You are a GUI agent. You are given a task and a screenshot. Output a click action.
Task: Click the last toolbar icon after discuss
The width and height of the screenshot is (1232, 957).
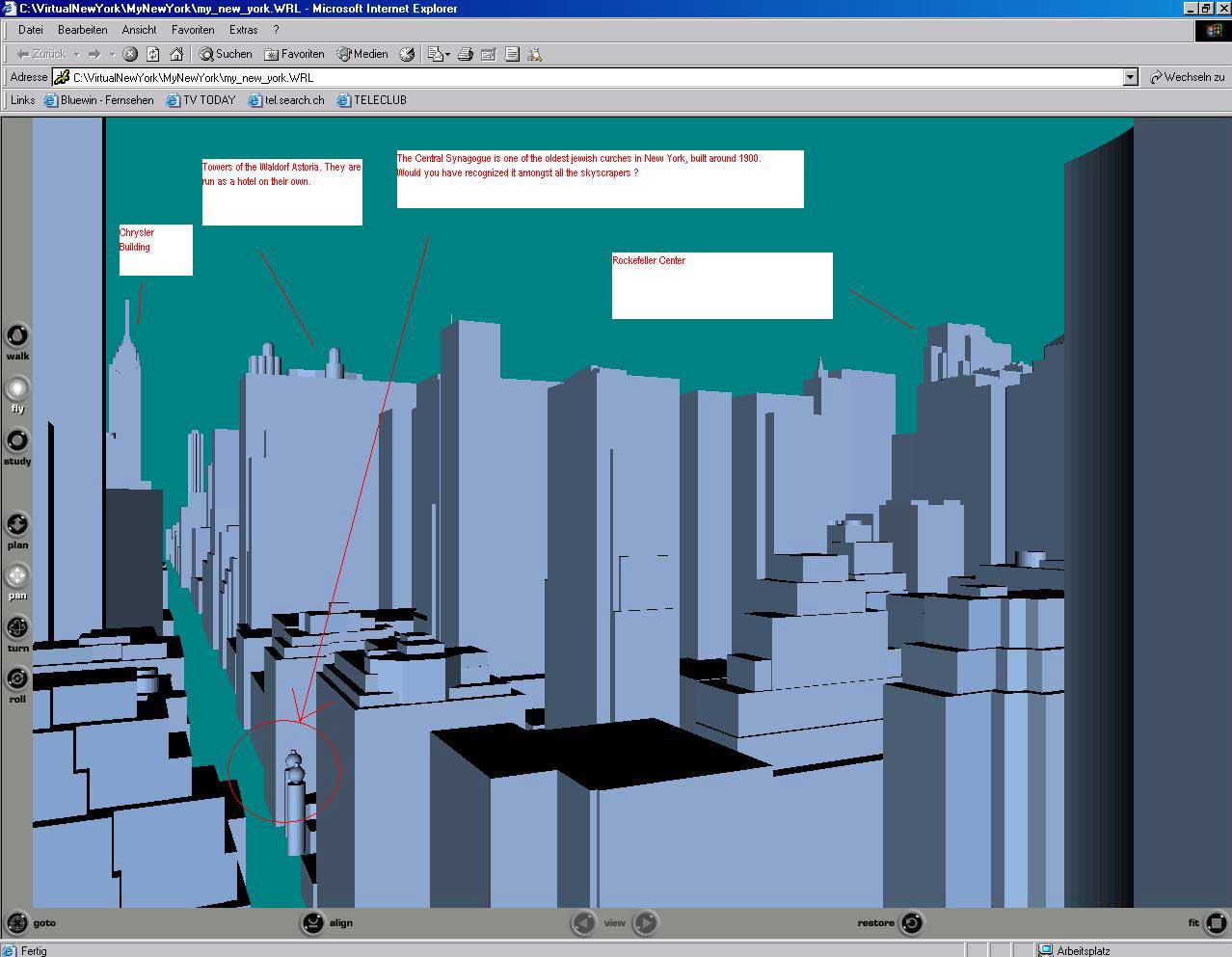[535, 54]
